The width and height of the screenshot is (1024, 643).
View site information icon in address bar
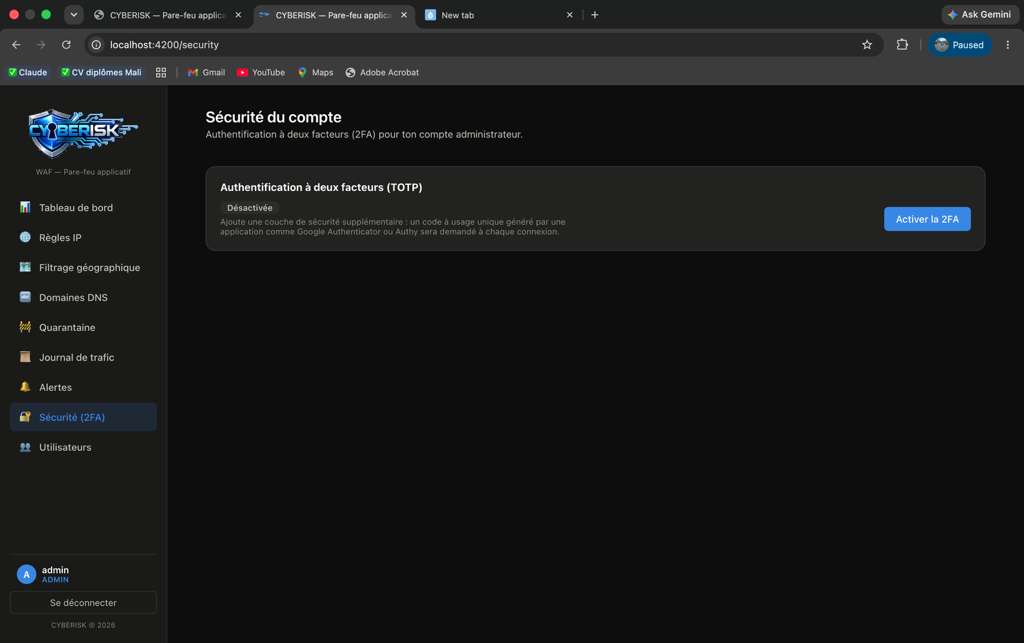point(96,44)
